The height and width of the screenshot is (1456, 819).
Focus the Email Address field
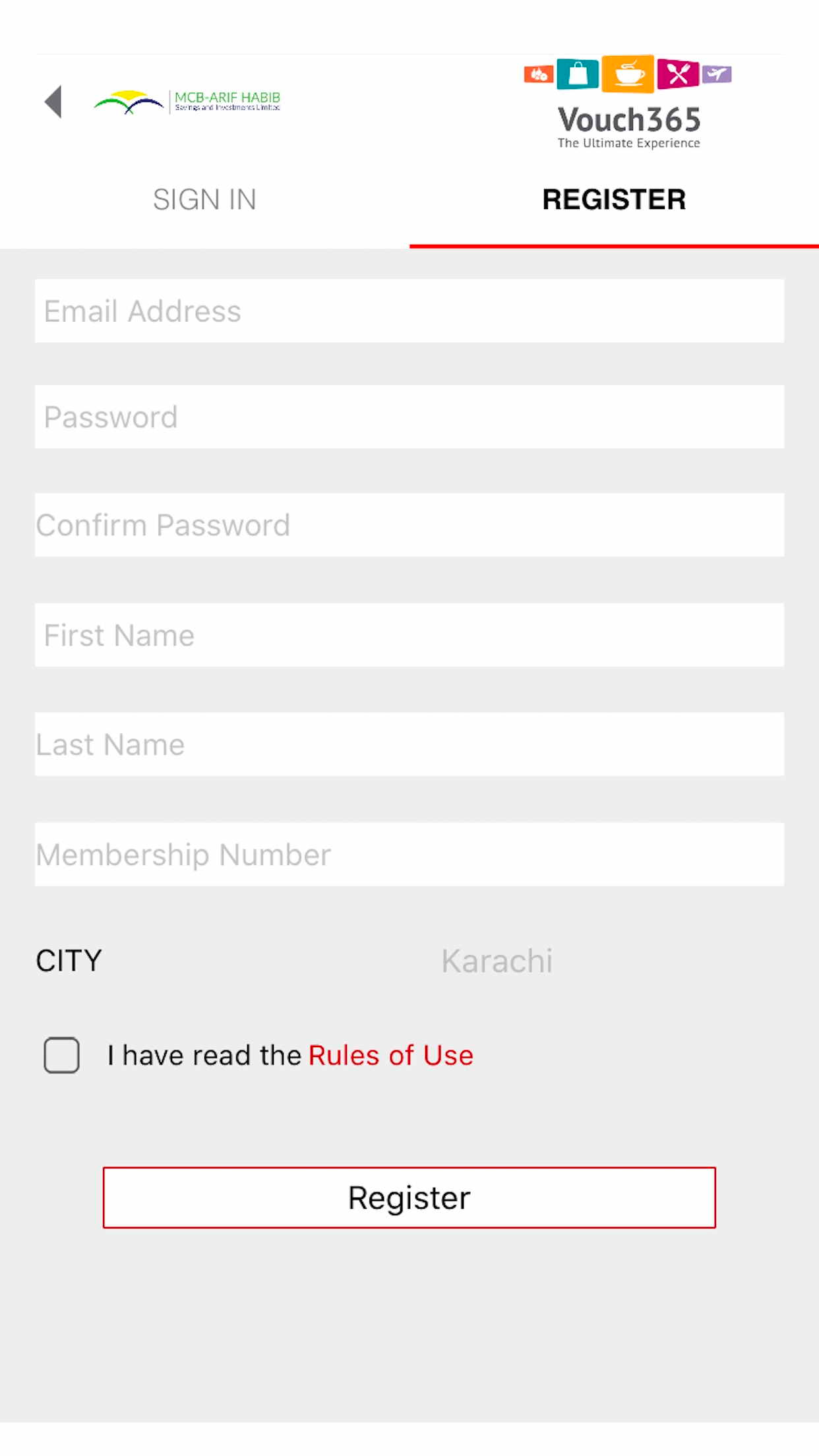[x=409, y=311]
